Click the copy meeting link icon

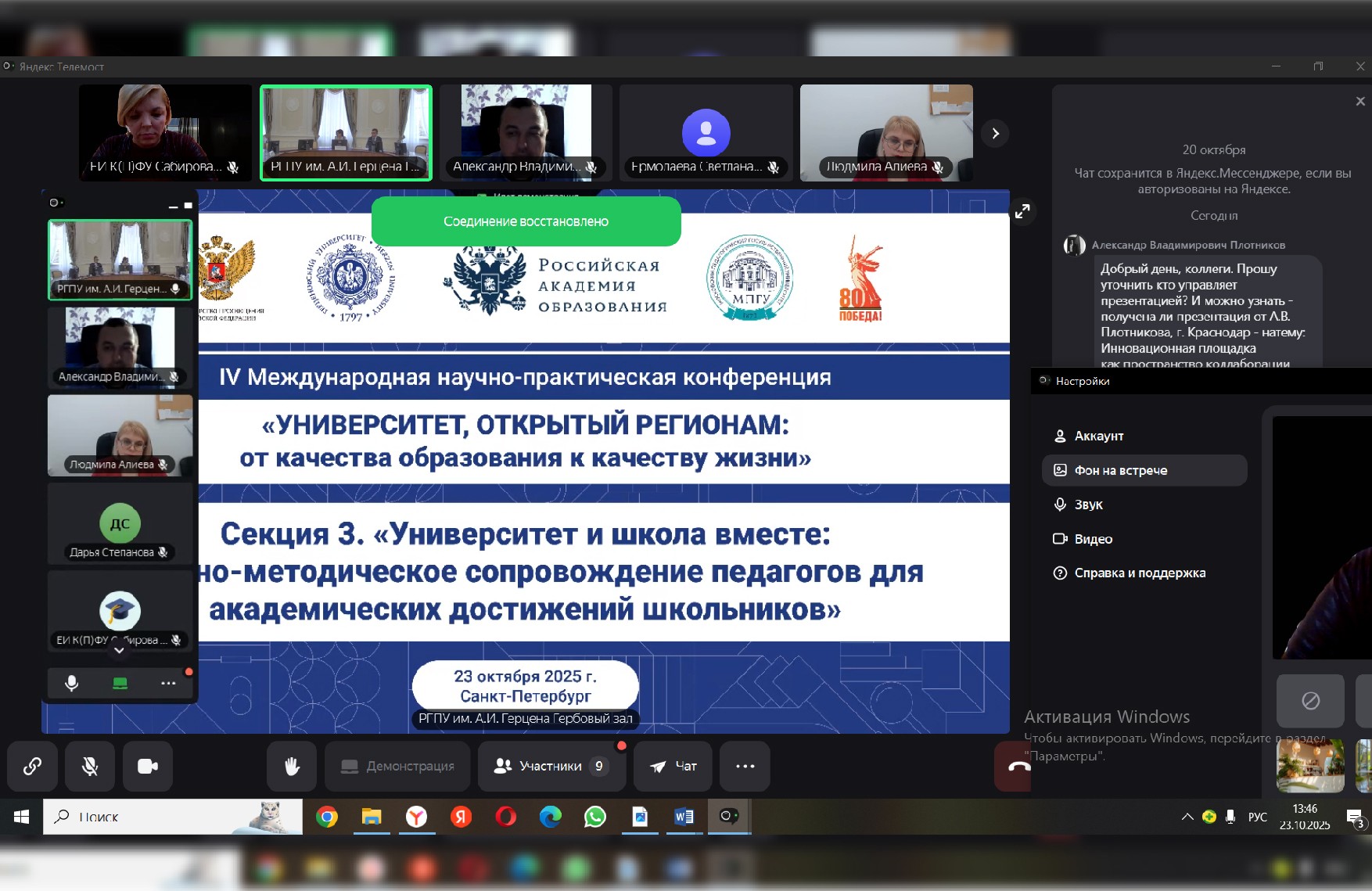tap(32, 767)
